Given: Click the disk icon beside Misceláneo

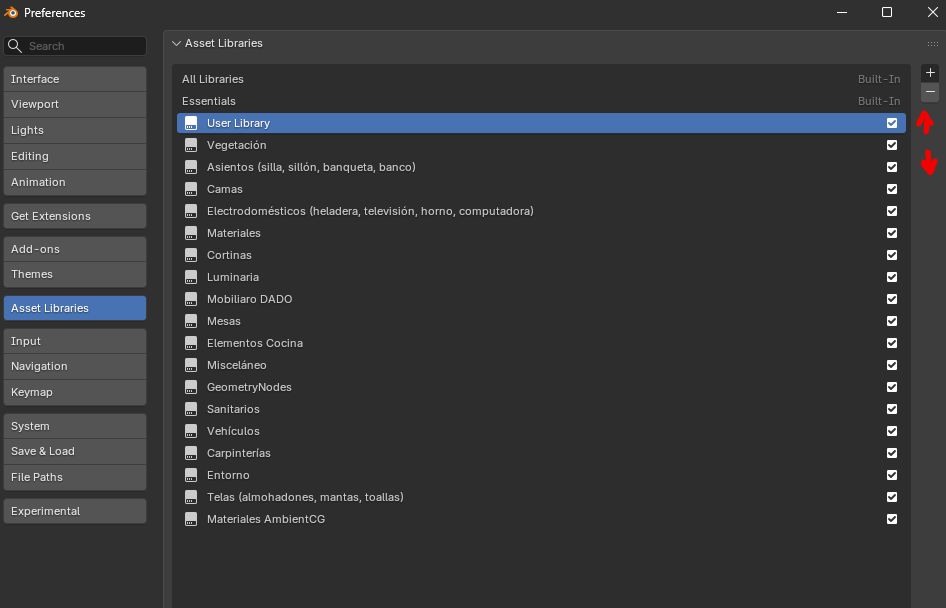Looking at the screenshot, I should pyautogui.click(x=191, y=365).
